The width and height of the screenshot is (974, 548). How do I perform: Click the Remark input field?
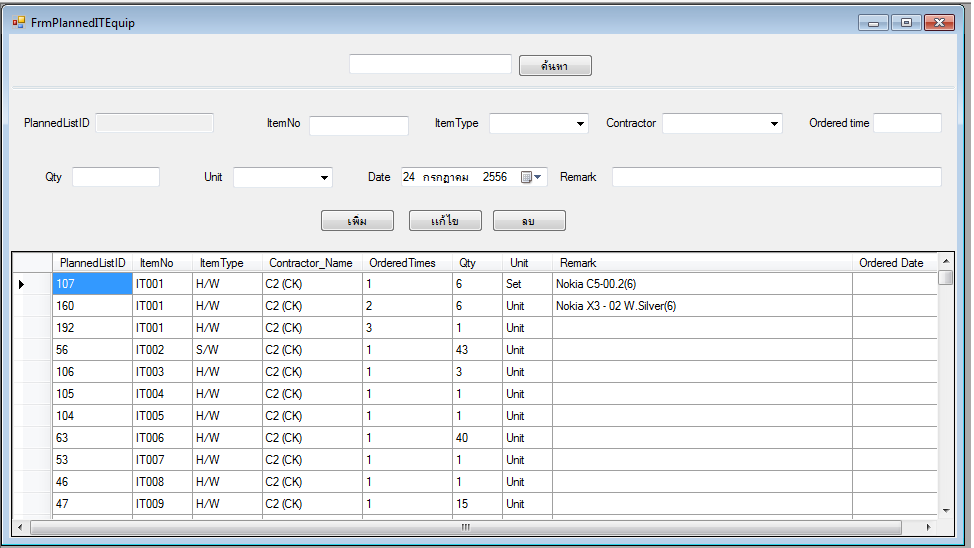tap(777, 177)
